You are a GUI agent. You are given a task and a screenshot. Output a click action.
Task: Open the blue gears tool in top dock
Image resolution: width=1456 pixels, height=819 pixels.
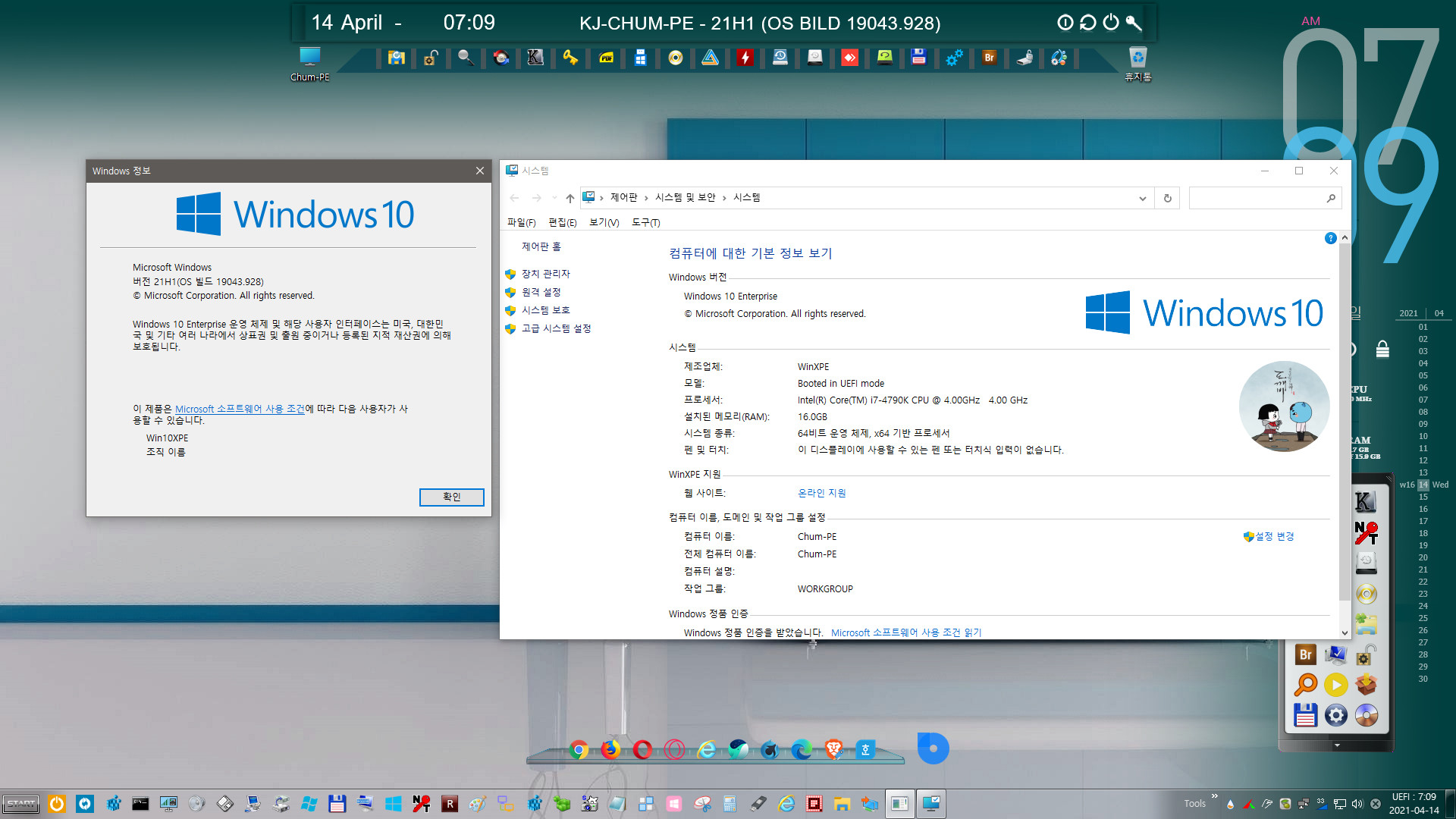tap(954, 58)
